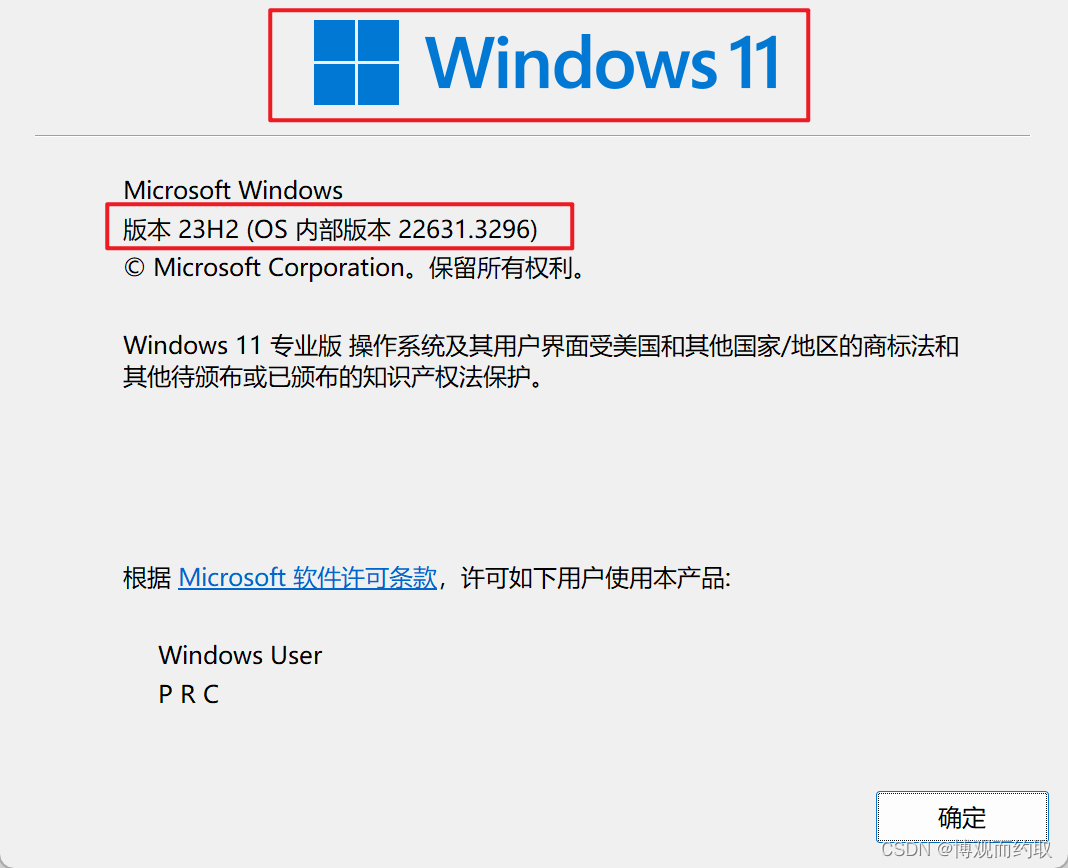This screenshot has height=868, width=1068.
Task: Open the Microsoft 软件许可条款 link
Action: [x=307, y=578]
